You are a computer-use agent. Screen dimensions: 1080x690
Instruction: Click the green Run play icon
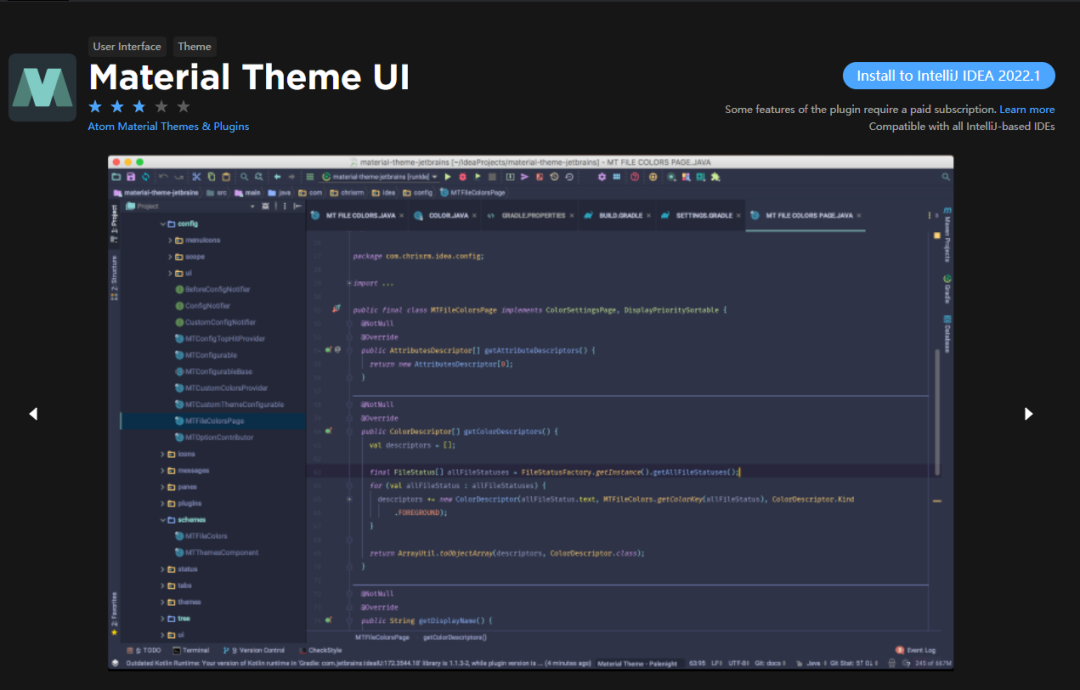point(448,177)
